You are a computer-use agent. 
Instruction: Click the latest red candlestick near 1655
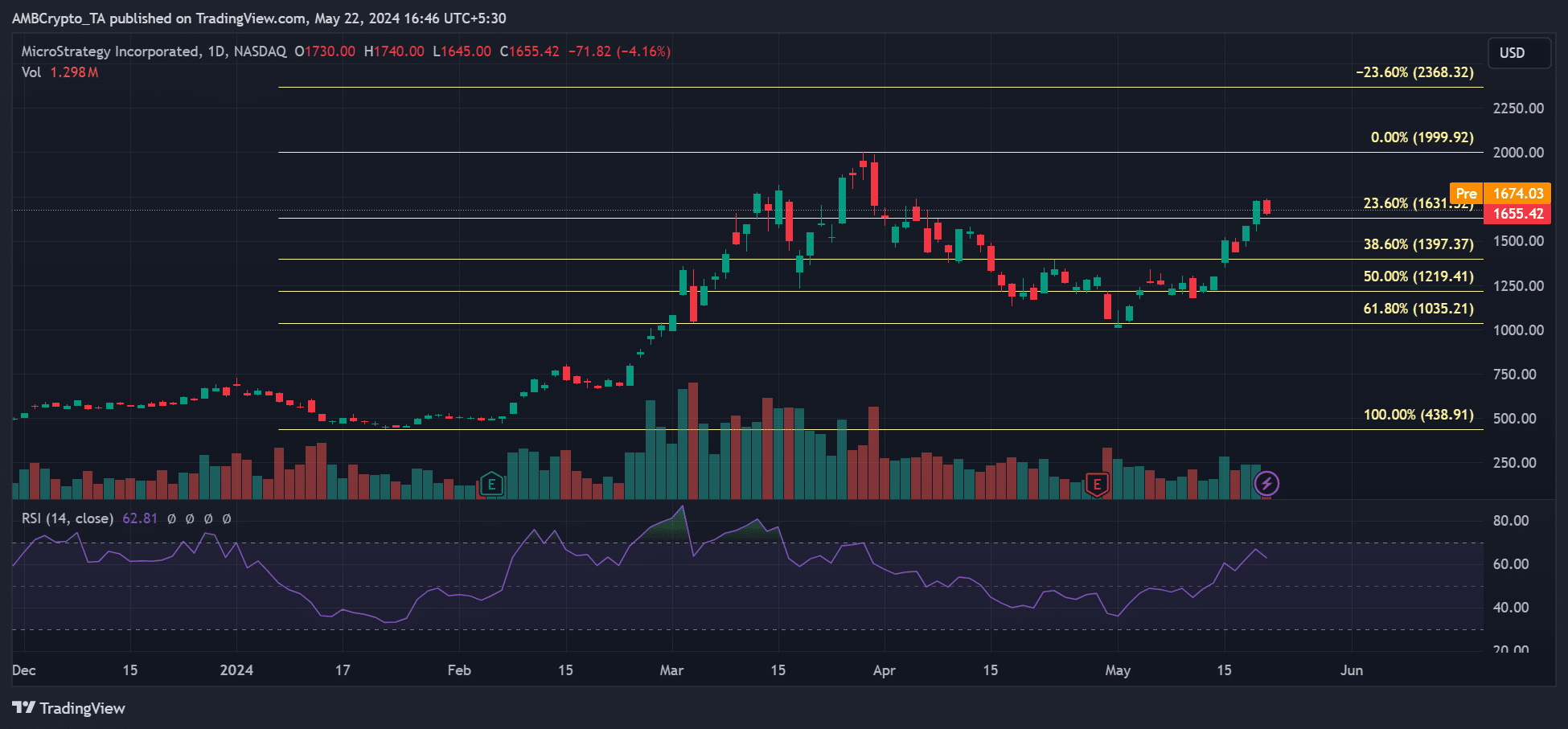[1266, 207]
